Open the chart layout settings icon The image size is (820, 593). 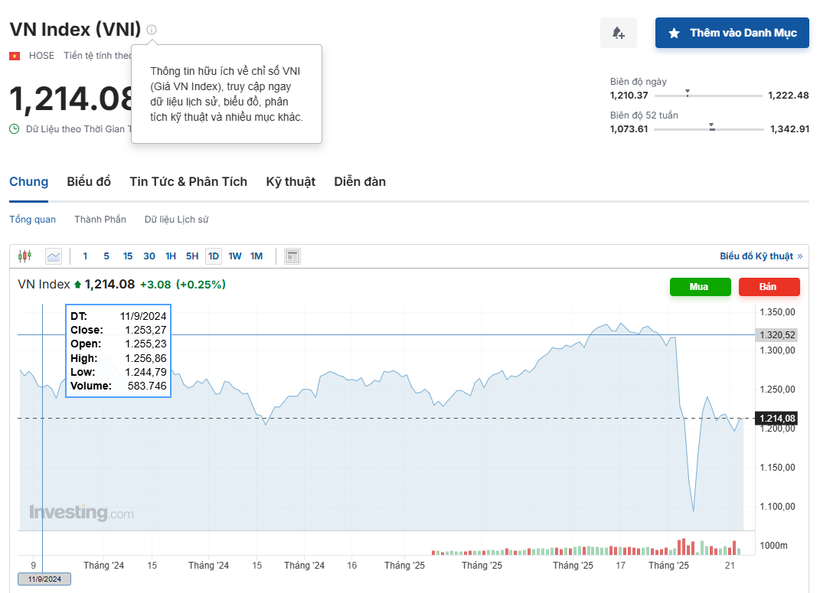tap(291, 256)
